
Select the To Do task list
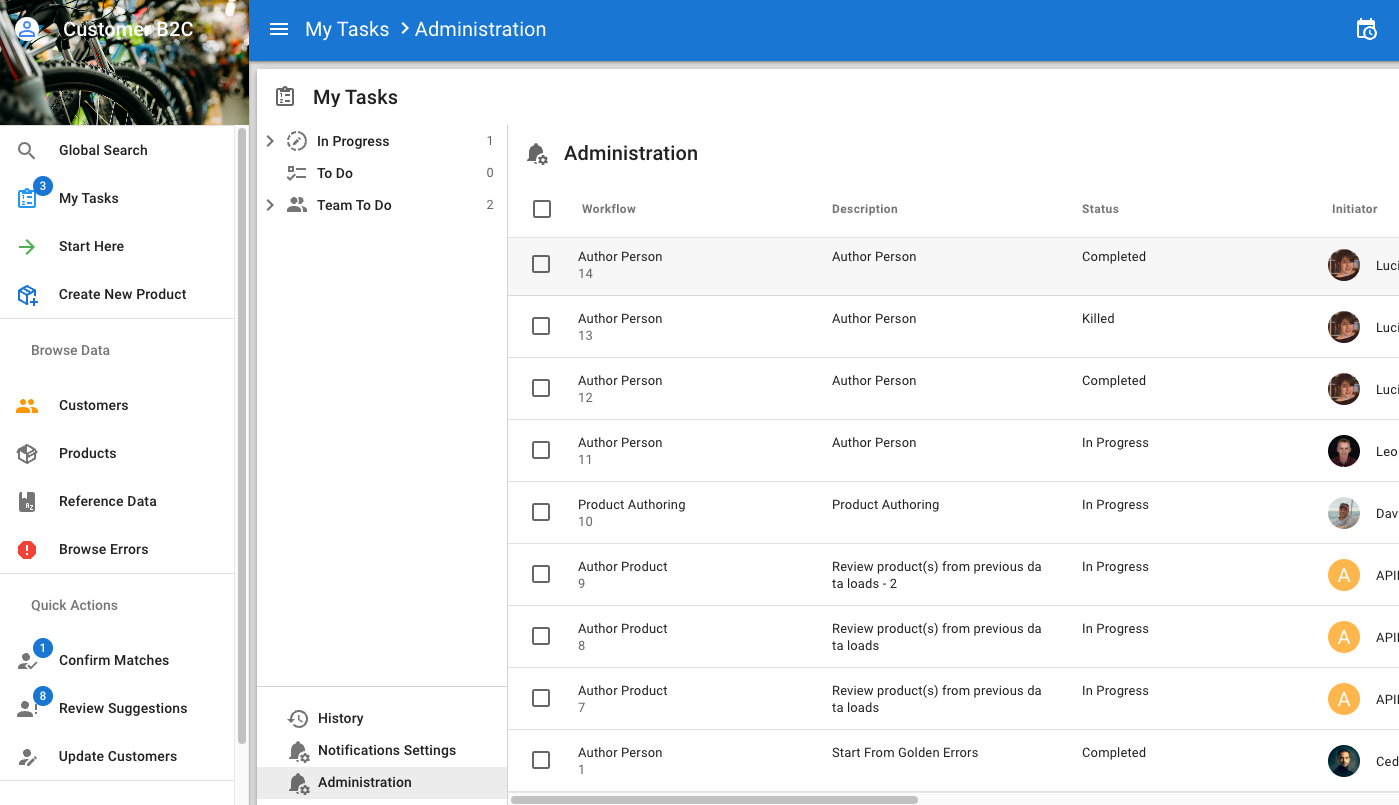[335, 173]
